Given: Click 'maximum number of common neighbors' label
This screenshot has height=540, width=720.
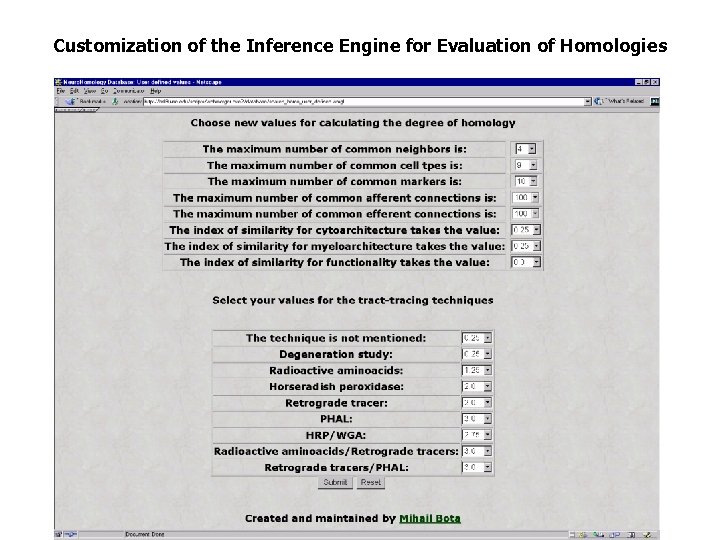Looking at the screenshot, I should pos(334,149).
